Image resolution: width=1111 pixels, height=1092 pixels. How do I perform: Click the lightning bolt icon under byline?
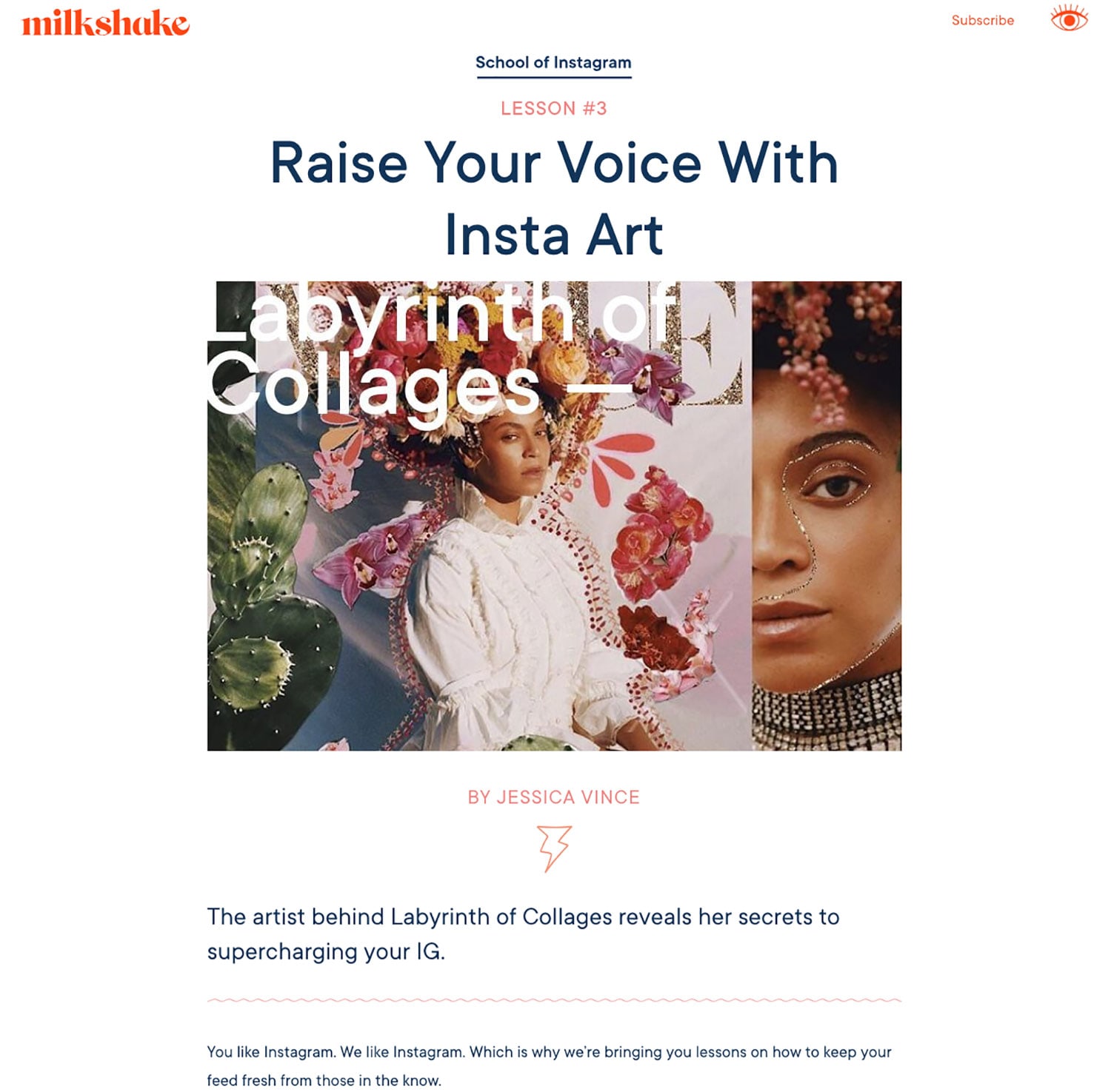pos(554,848)
